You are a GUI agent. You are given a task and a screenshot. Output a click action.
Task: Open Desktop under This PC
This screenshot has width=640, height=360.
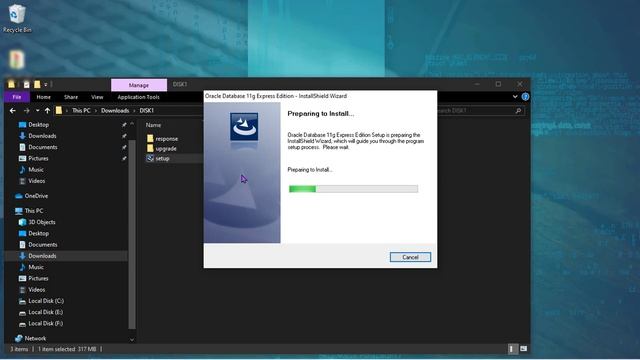pos(38,233)
